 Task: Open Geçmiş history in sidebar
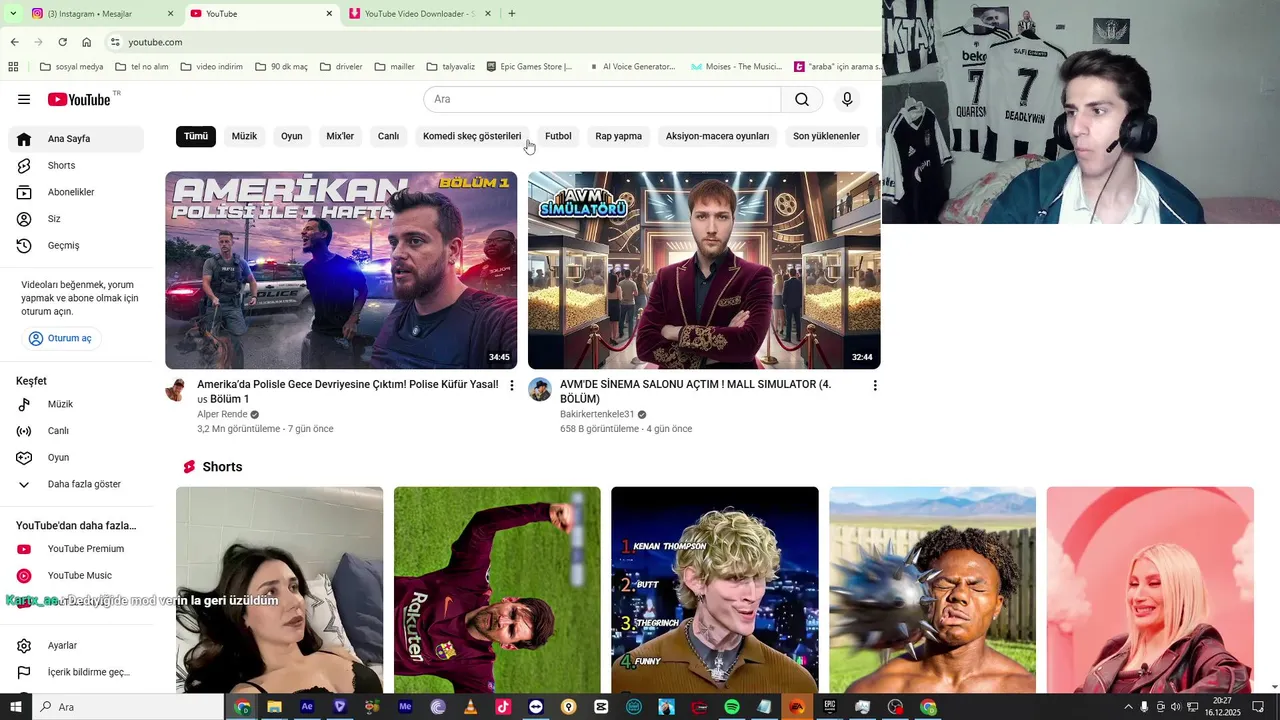[x=76, y=245]
